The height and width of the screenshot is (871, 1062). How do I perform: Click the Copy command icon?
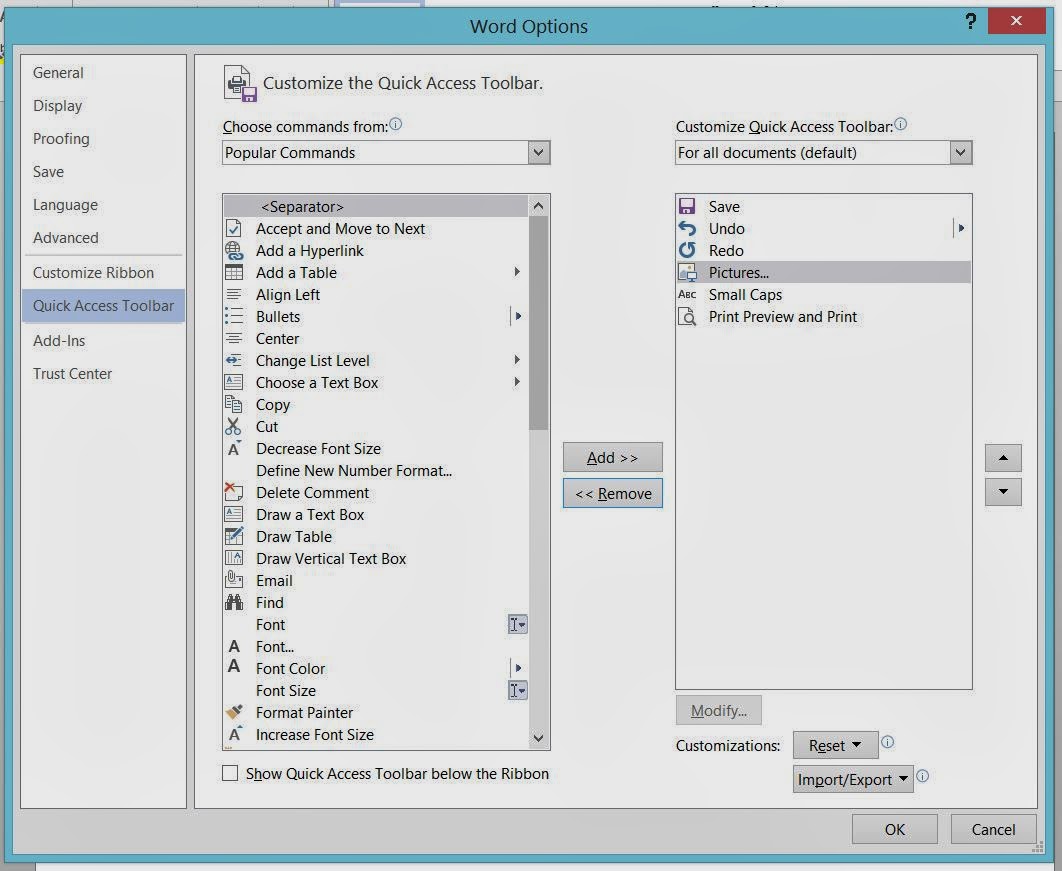tap(234, 404)
